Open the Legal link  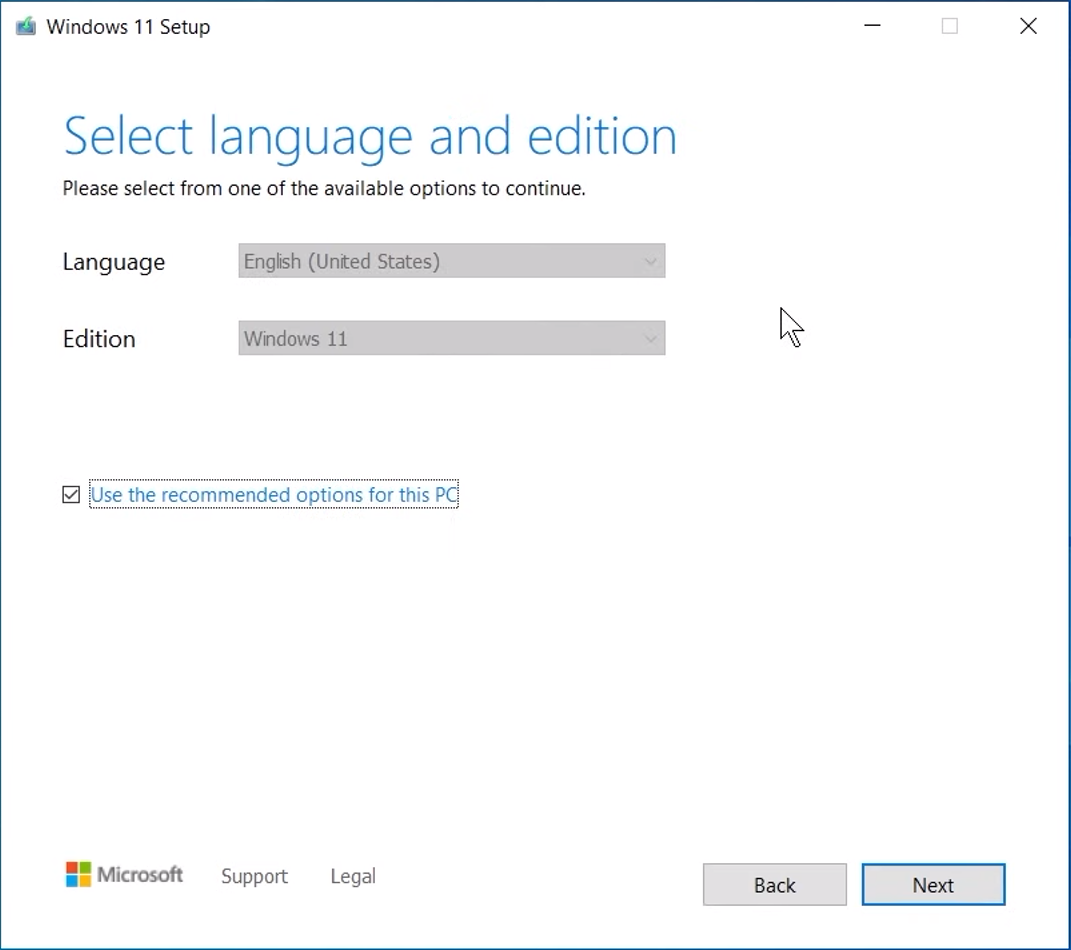pyautogui.click(x=353, y=877)
